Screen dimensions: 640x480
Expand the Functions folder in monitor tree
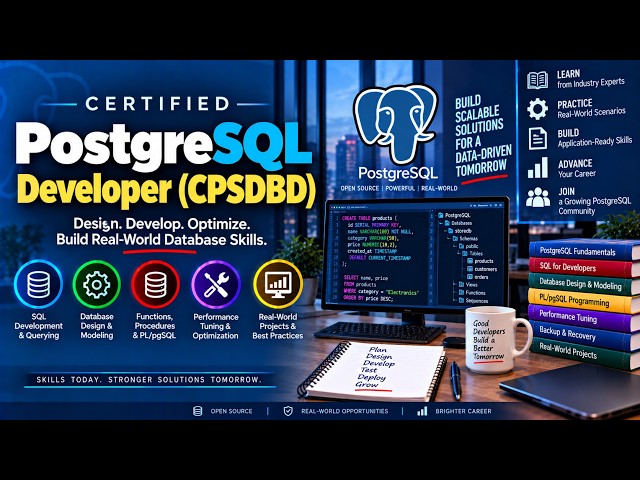click(455, 293)
